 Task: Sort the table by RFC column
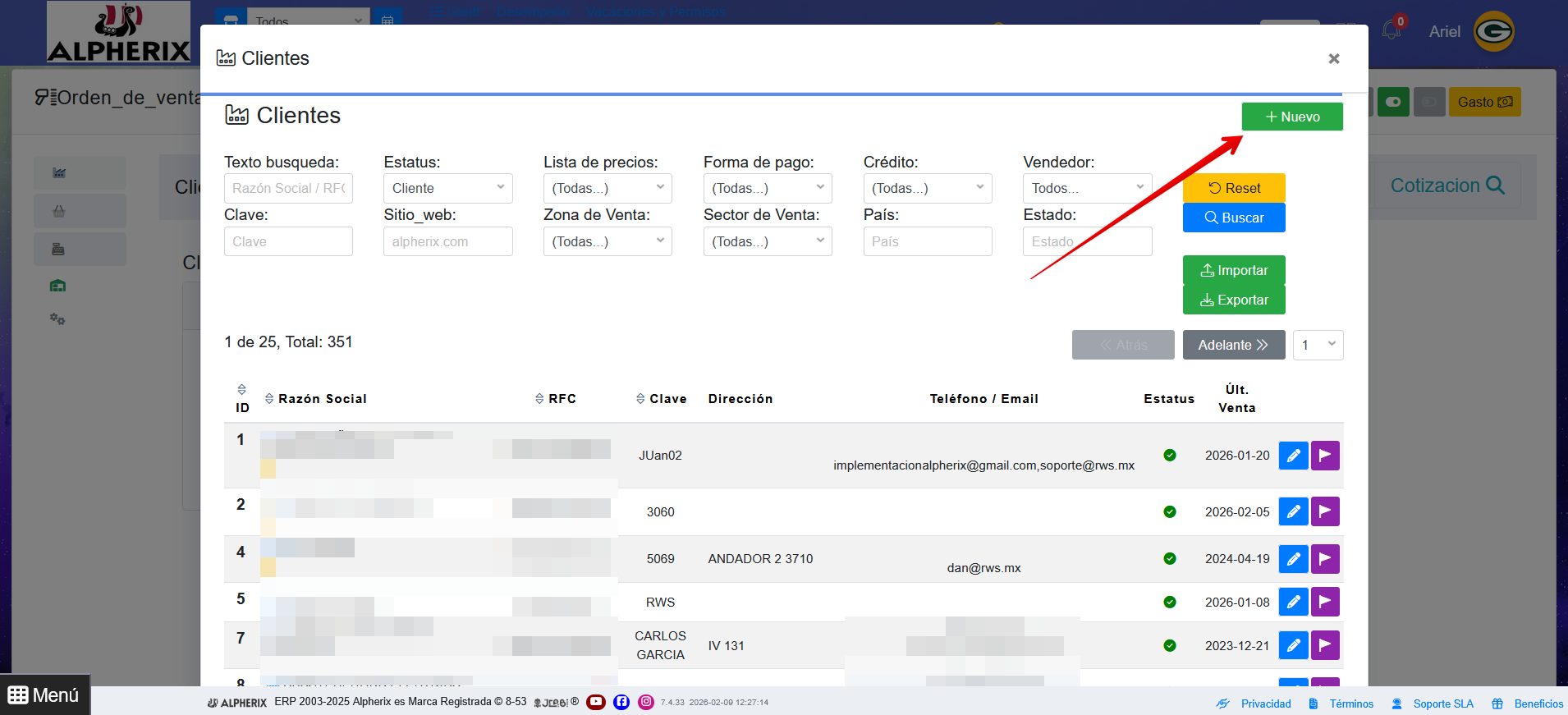tap(556, 398)
